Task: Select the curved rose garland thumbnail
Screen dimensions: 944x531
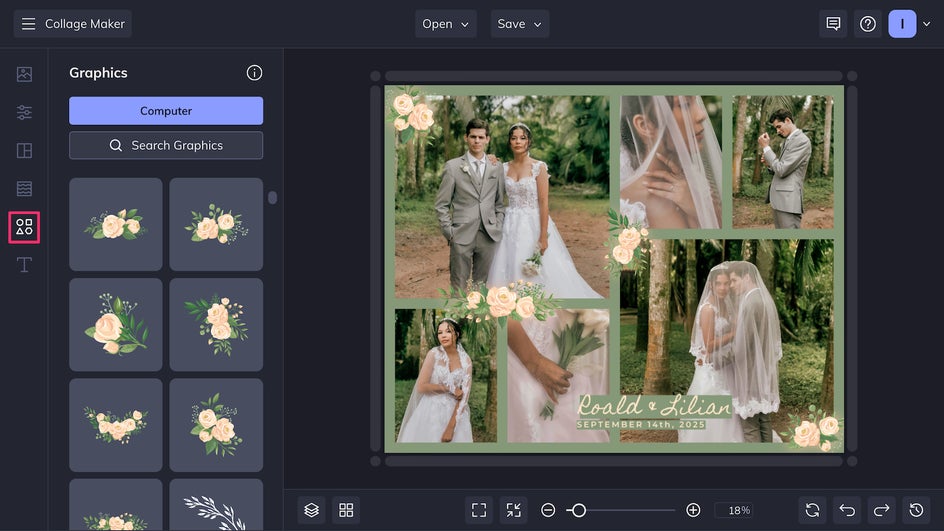Action: coord(116,425)
